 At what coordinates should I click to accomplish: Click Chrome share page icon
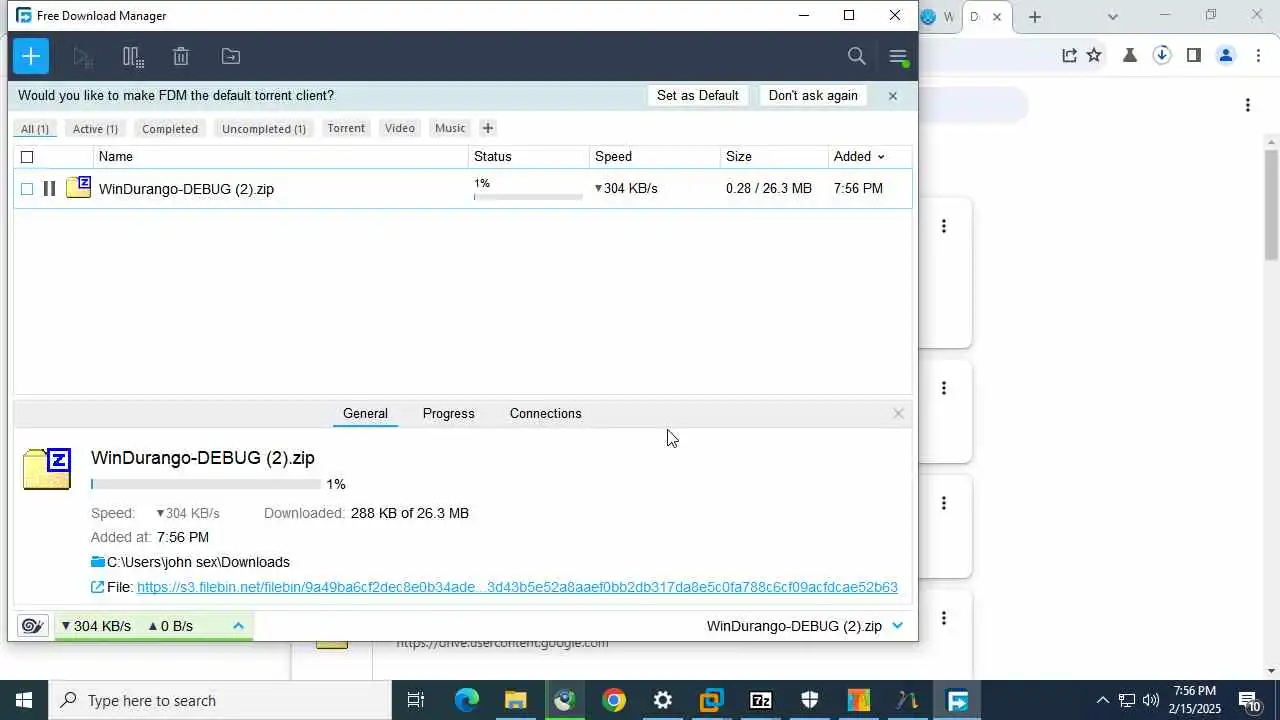tap(1069, 55)
